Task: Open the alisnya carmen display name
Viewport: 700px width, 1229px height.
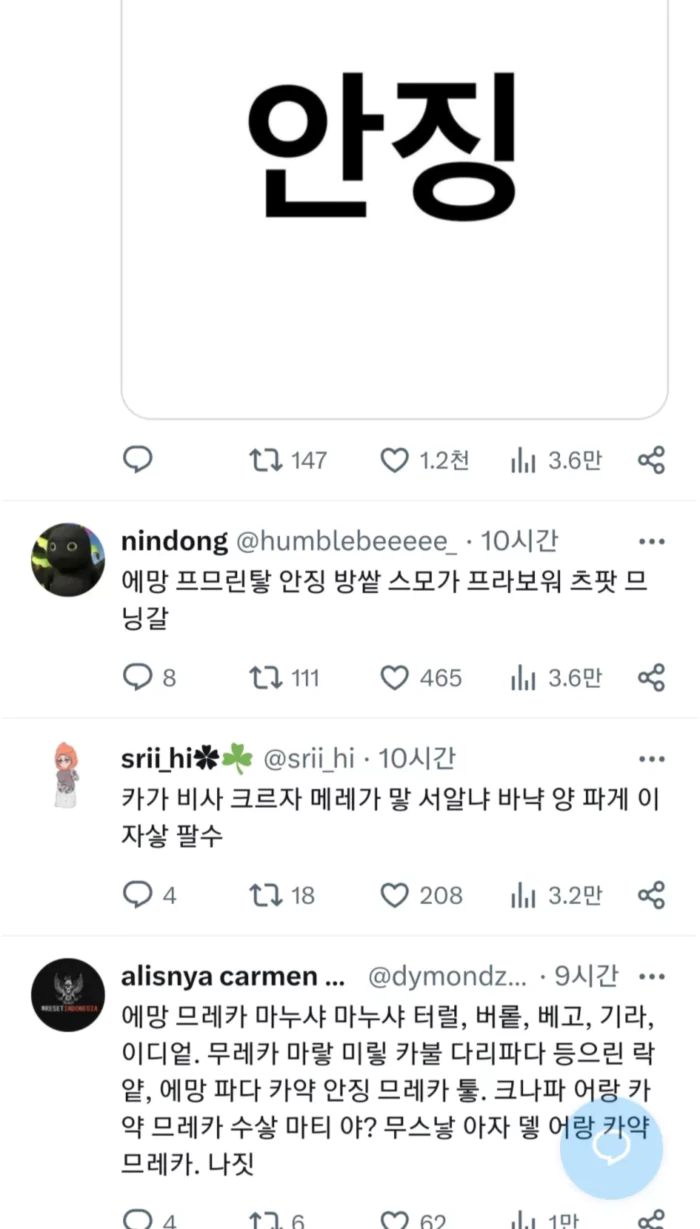Action: pos(232,976)
